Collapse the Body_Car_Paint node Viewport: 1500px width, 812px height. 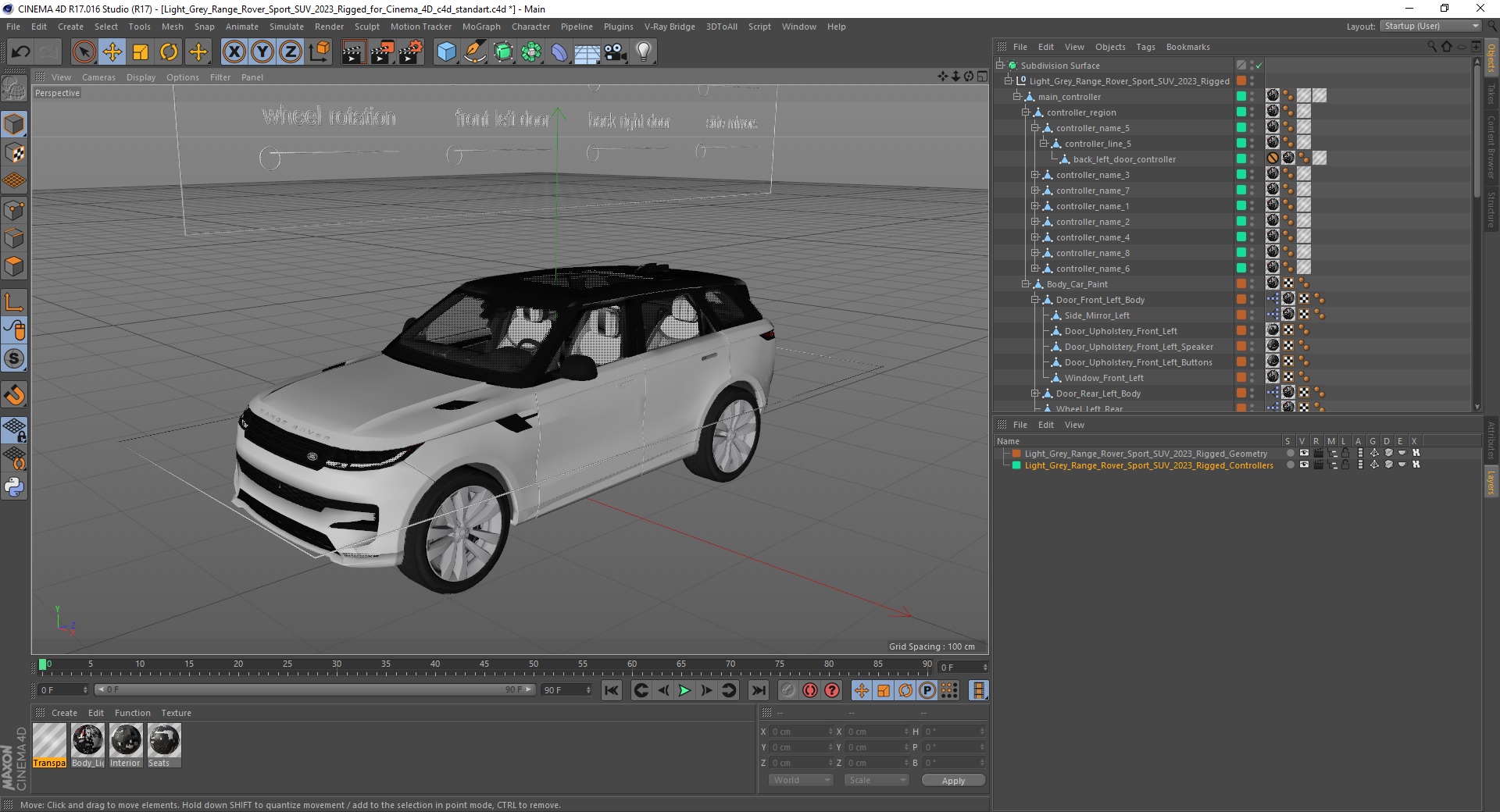pyautogui.click(x=1026, y=284)
